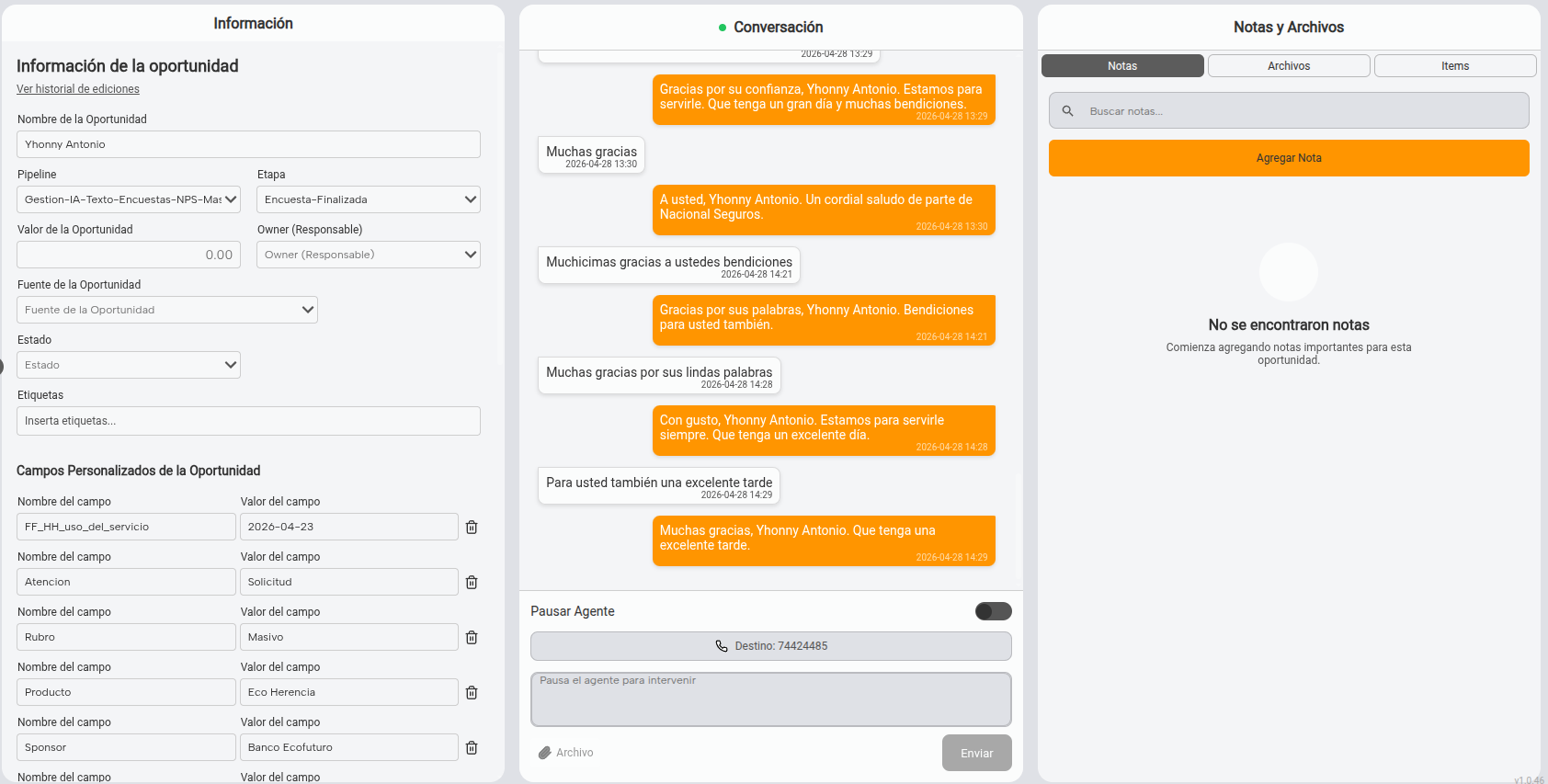The width and height of the screenshot is (1548, 784).
Task: Remove the Rubro custom field
Action: point(472,637)
